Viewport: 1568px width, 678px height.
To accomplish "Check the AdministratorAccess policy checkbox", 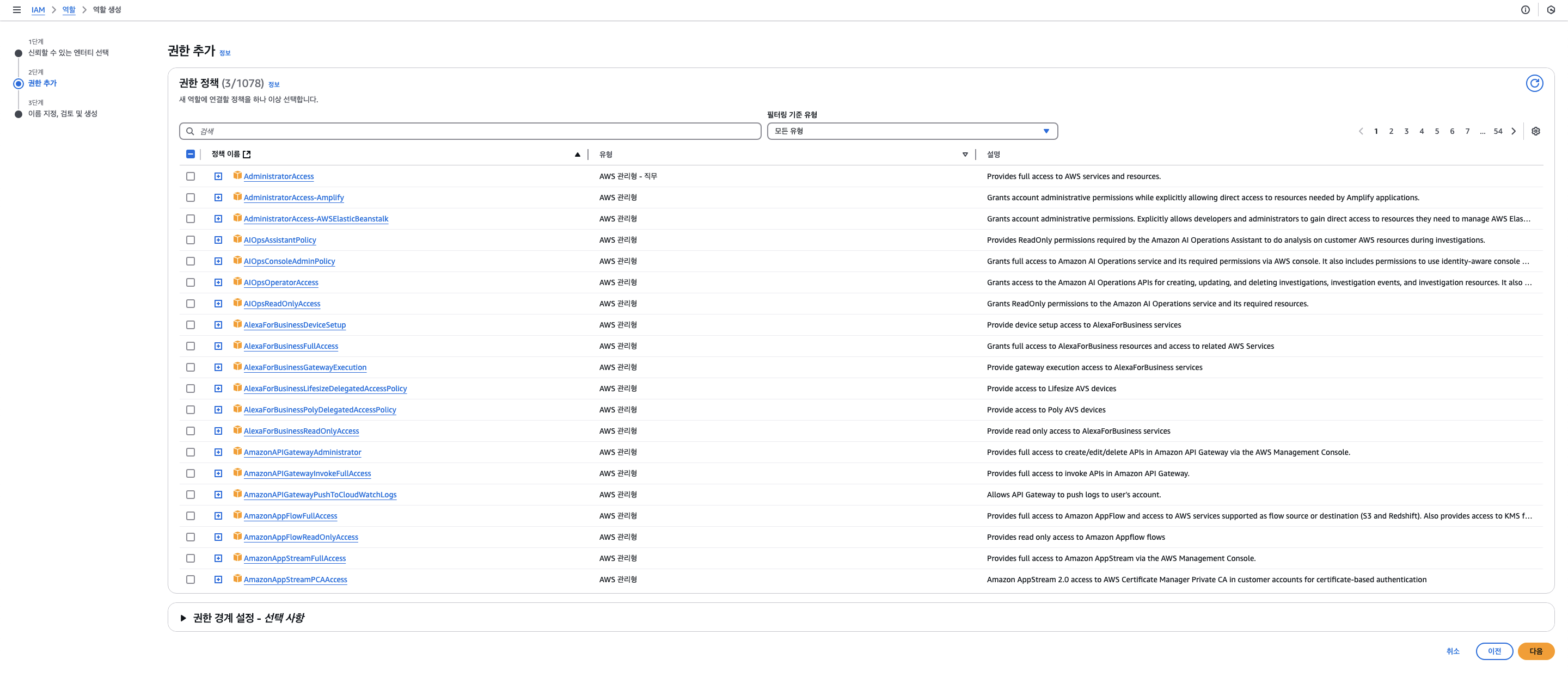I will point(191,176).
